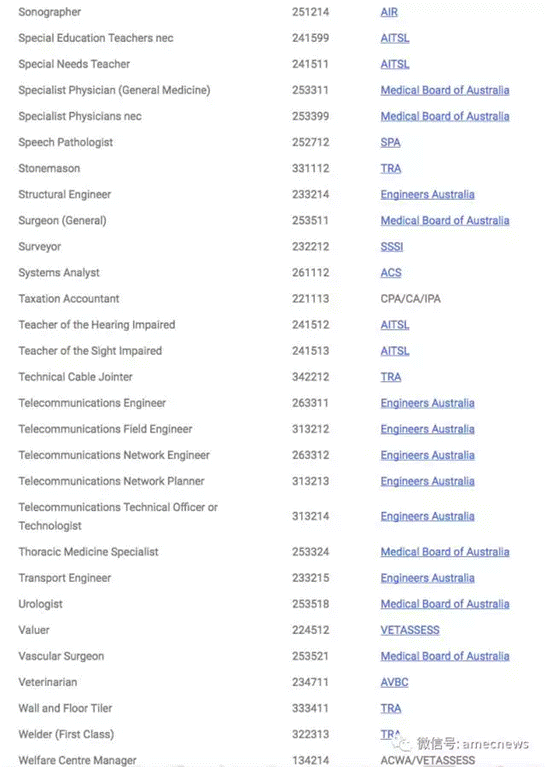The width and height of the screenshot is (546, 767).
Task: Open the TRA link for Stonemason
Action: point(391,168)
